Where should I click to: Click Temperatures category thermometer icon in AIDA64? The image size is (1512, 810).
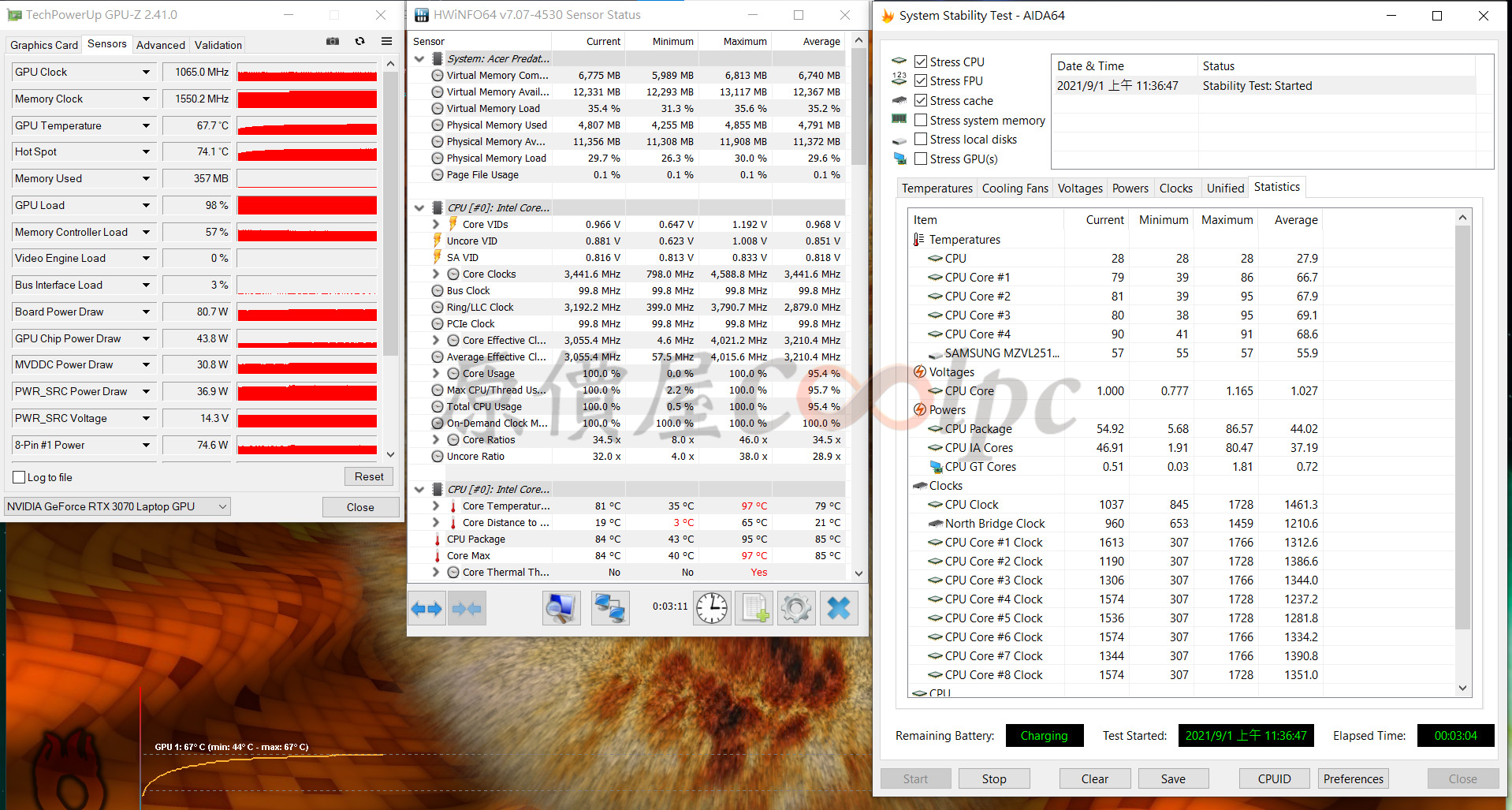tap(918, 239)
